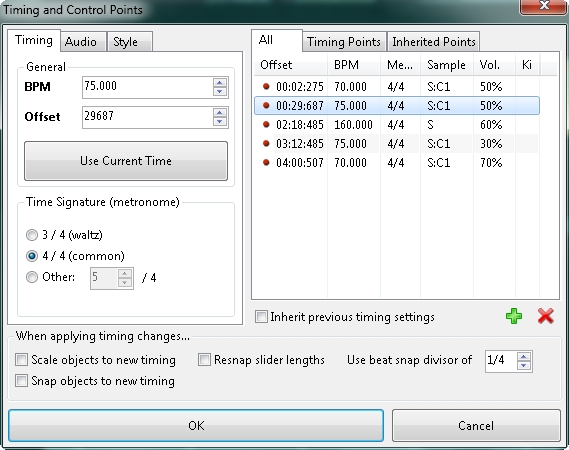The width and height of the screenshot is (569, 450).
Task: Lower beat snap divisor with down arrow
Action: 524,365
